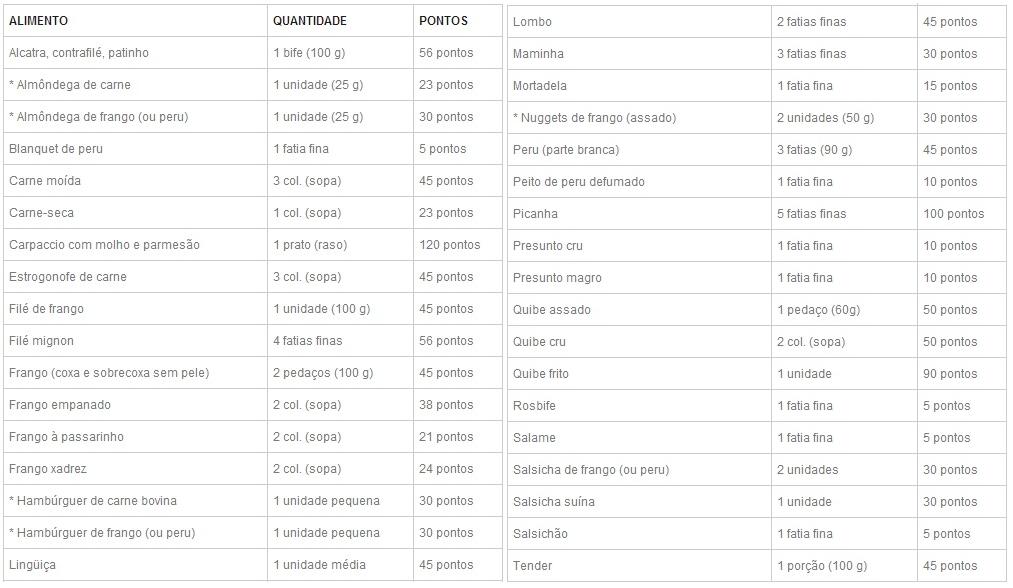Select the Estrogonofe de carne cell
Screen dimensions: 1013x588
click(68, 277)
